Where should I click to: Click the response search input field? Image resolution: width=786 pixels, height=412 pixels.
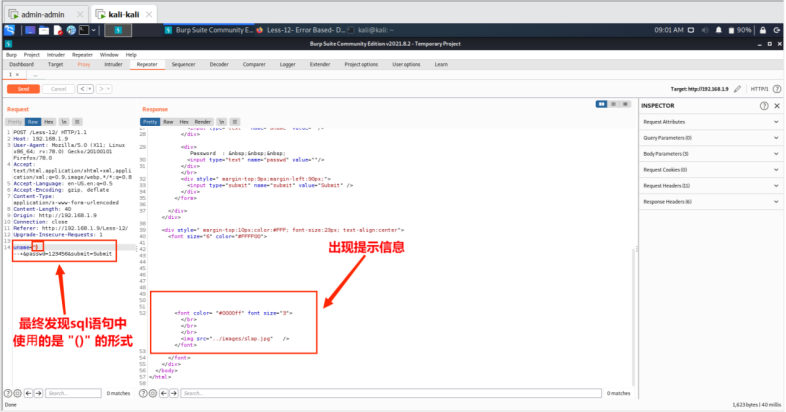[x=391, y=393]
